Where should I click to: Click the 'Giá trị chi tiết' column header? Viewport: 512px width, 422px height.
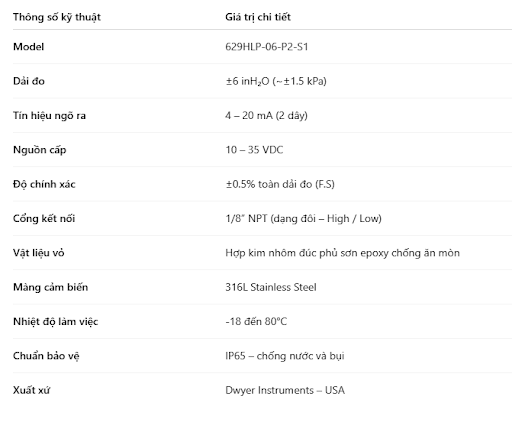point(258,17)
